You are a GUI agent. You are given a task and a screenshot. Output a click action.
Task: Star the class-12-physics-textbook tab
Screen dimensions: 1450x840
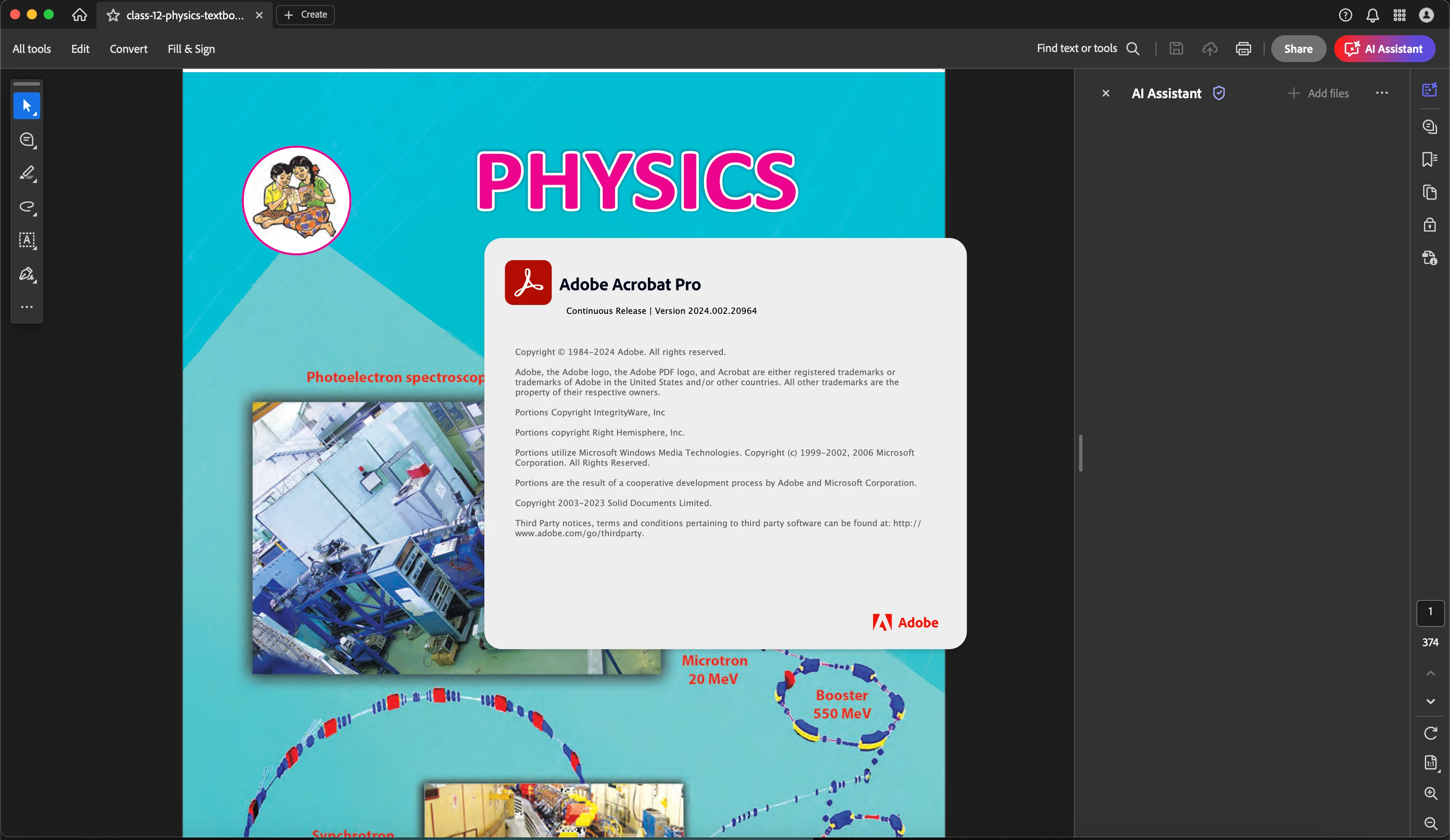click(x=113, y=15)
